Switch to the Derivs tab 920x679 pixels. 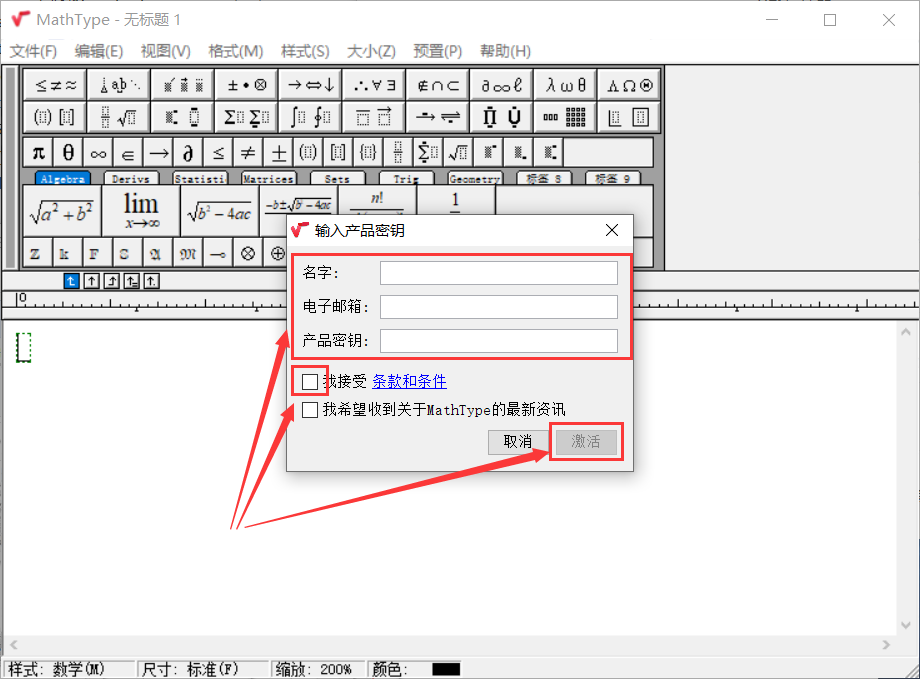[131, 178]
